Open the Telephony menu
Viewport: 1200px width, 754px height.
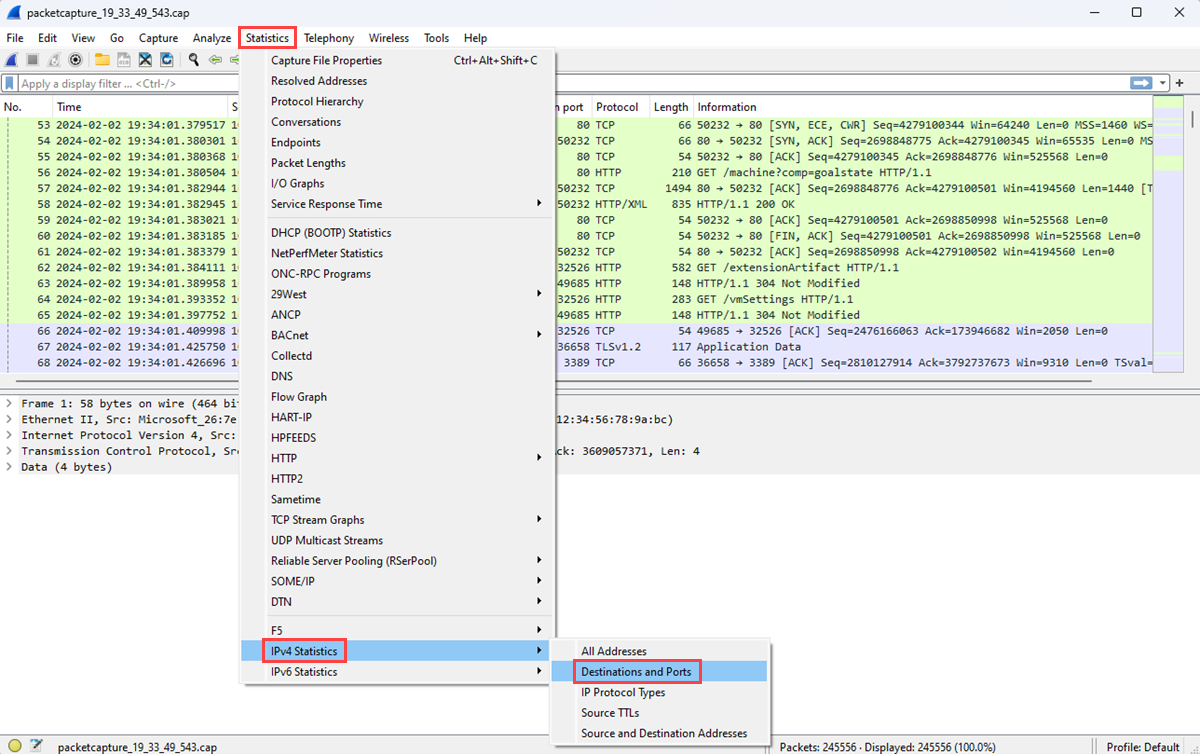click(x=329, y=37)
